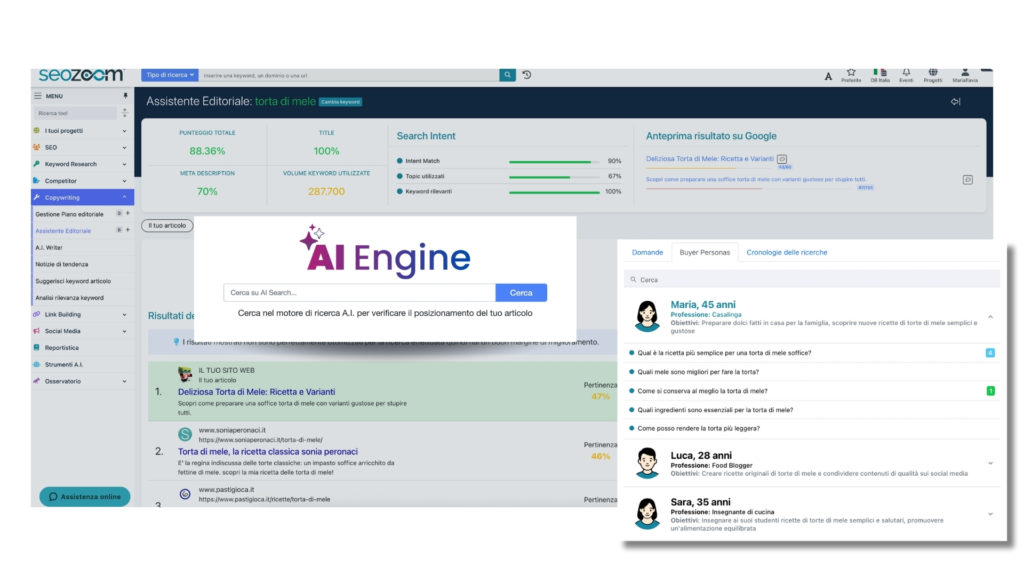Screen dimensions: 1024x576
Task: Click Sara's avatar image
Action: (x=647, y=513)
